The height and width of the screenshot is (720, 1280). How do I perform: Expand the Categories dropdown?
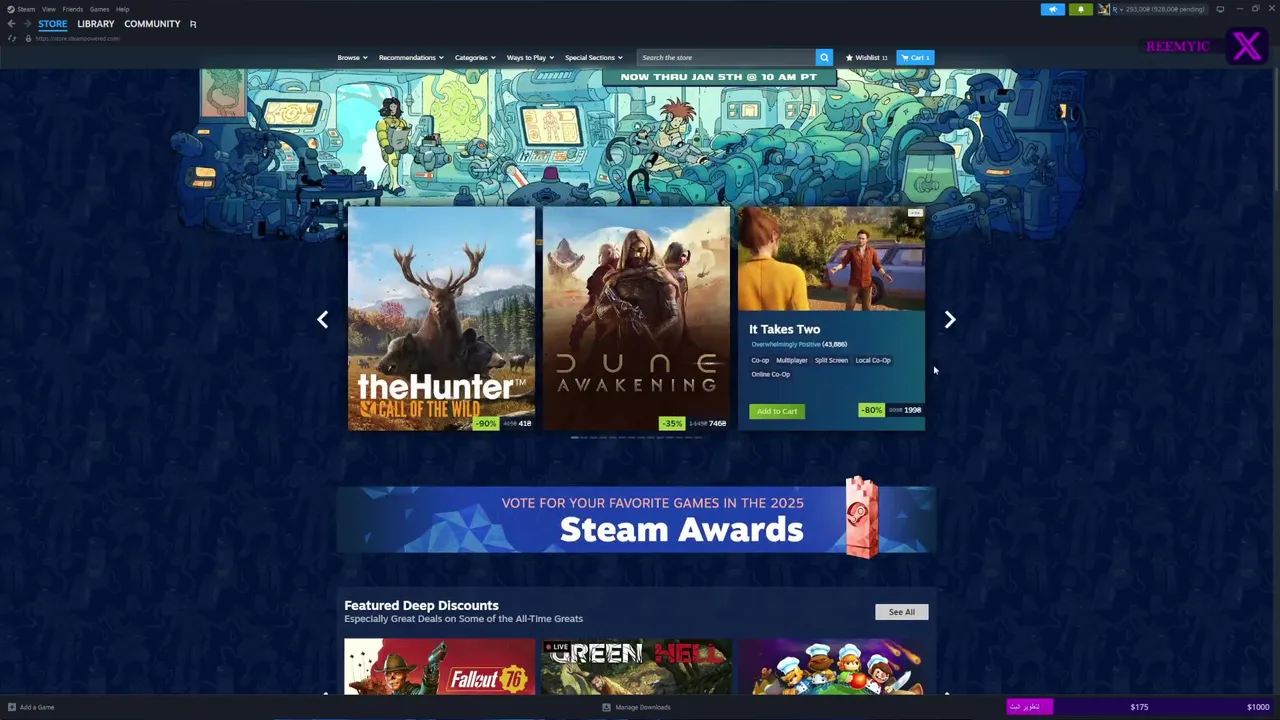(x=475, y=57)
